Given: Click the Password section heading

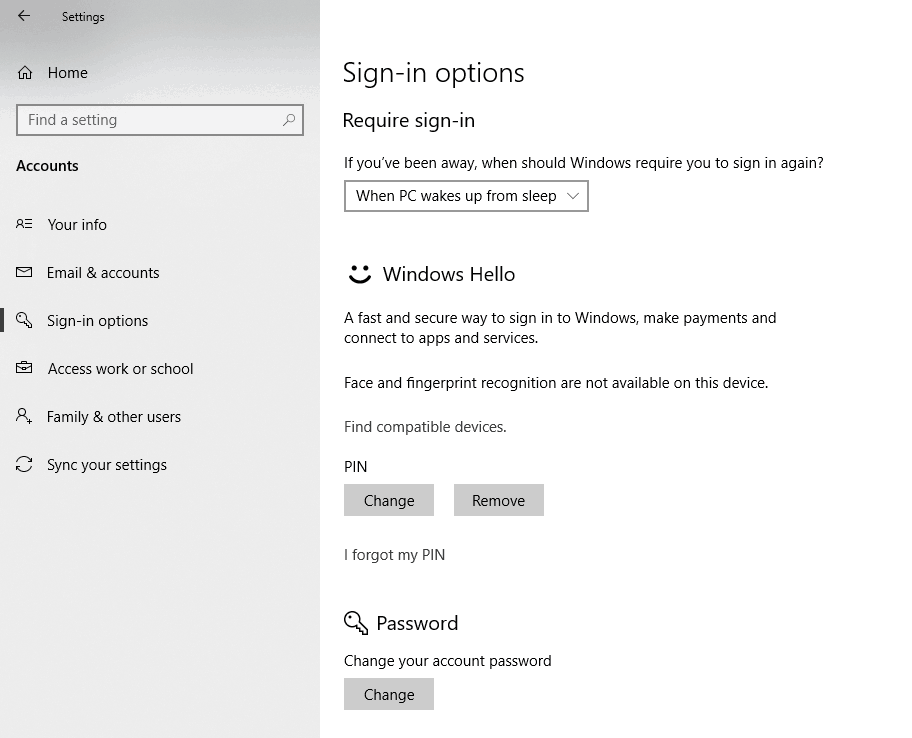Looking at the screenshot, I should (x=417, y=623).
